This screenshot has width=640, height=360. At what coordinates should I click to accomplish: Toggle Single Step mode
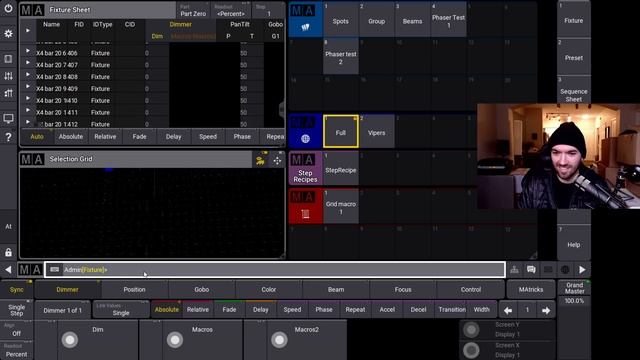pyautogui.click(x=17, y=310)
